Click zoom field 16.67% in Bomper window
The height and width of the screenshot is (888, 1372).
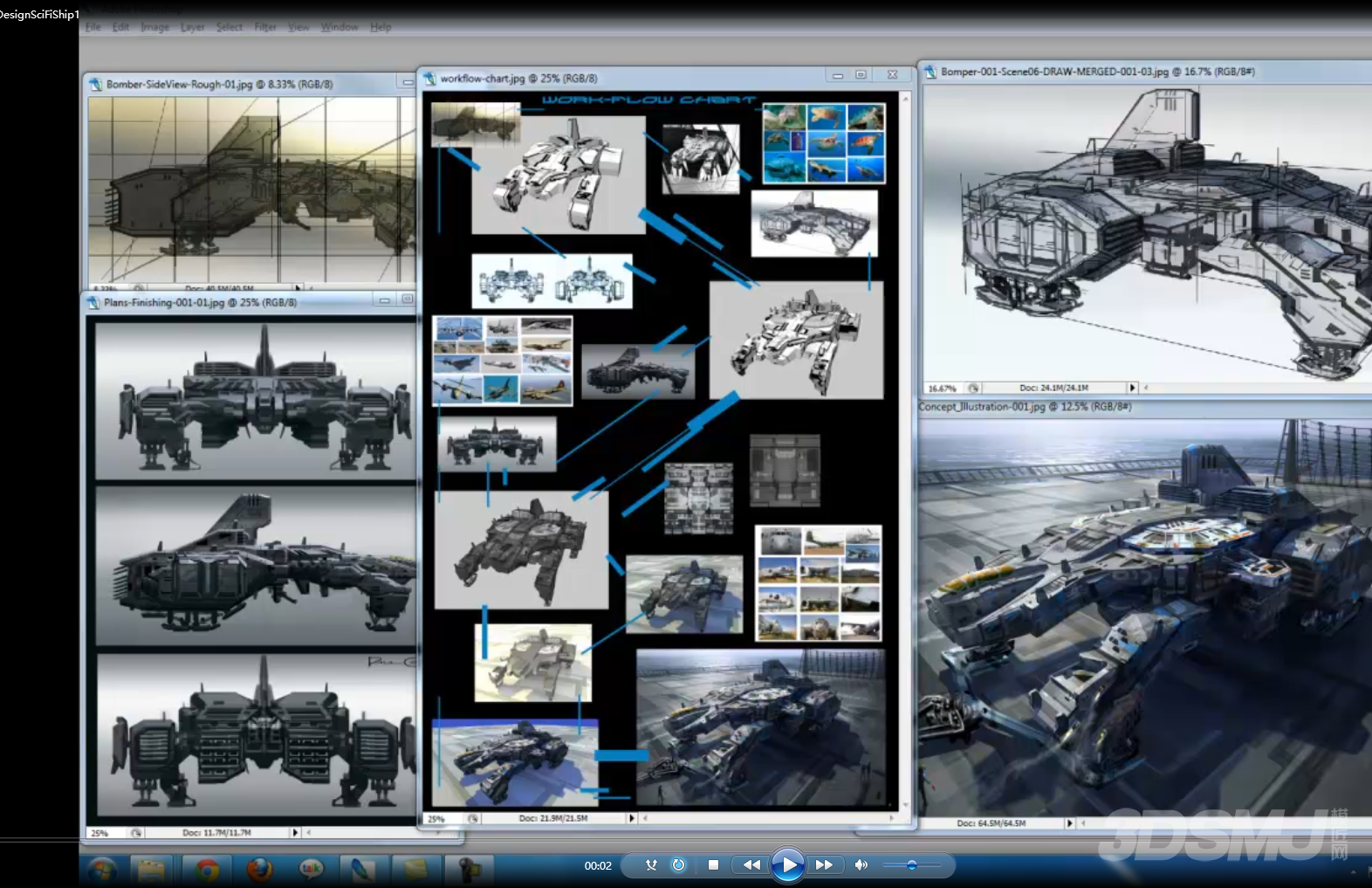[x=943, y=388]
